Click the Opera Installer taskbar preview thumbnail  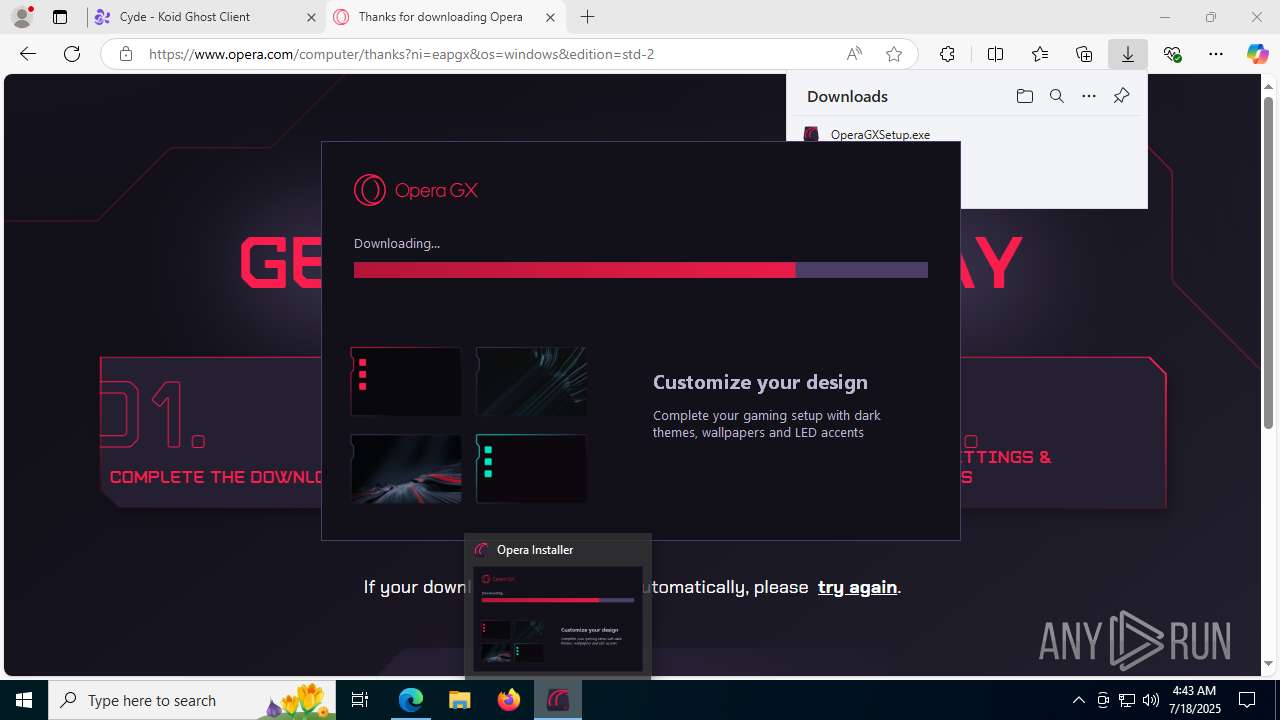coord(558,619)
